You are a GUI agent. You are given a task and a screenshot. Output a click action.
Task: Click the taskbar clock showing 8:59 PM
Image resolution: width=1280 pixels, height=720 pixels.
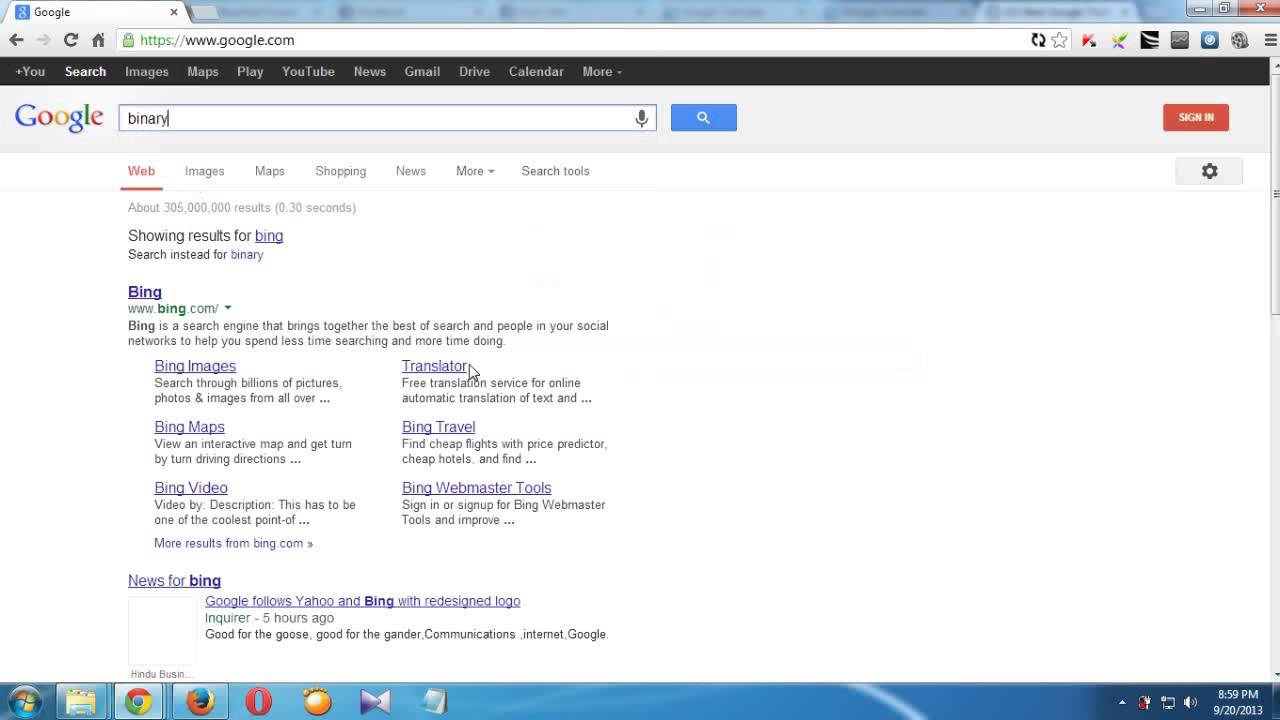(1238, 702)
